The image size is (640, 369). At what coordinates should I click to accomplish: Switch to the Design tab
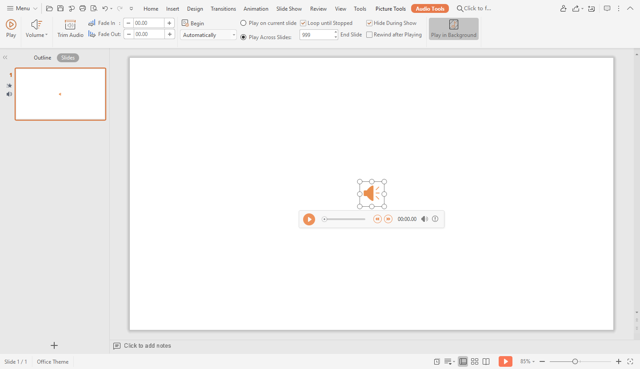(195, 9)
